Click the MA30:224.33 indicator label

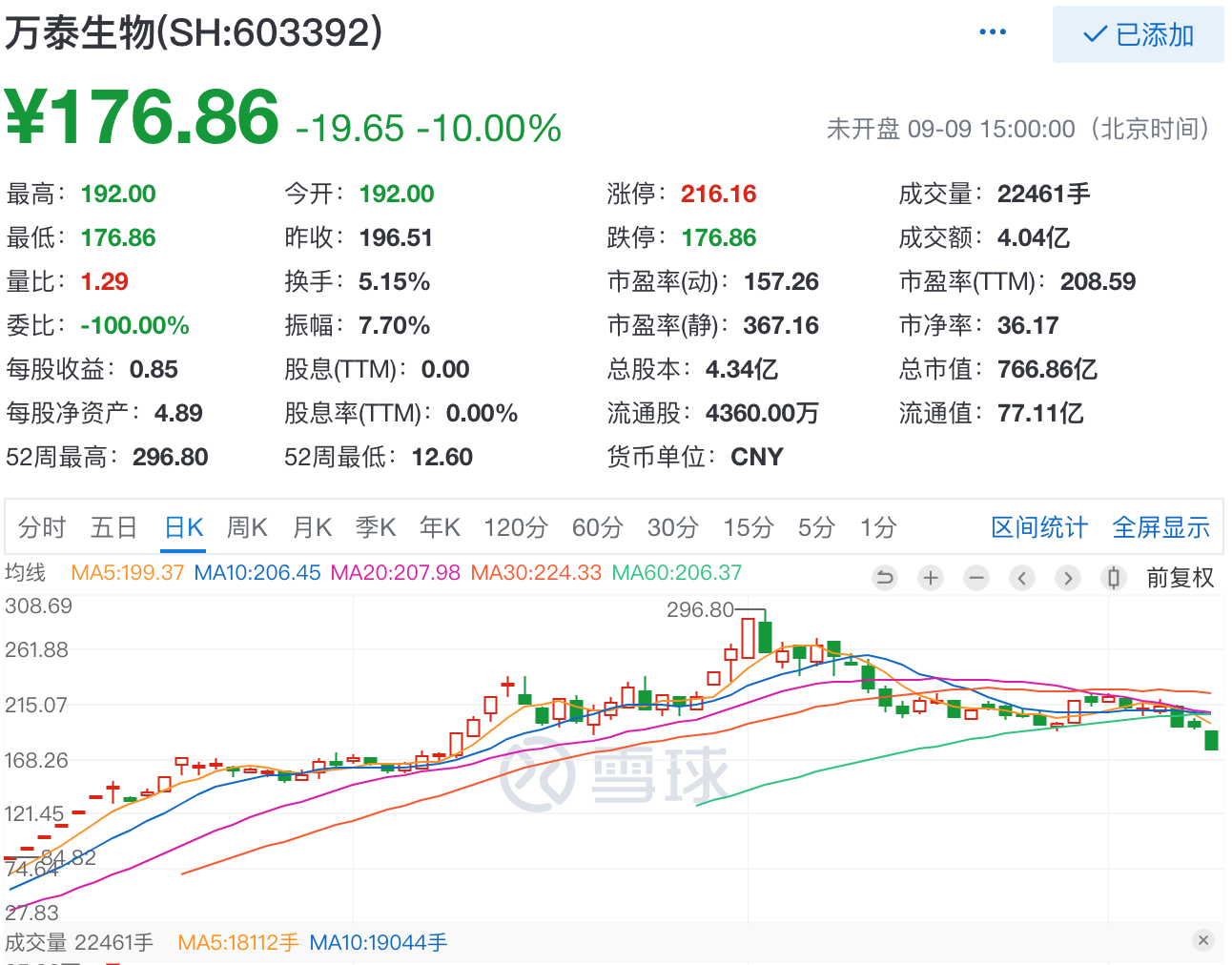[x=537, y=573]
